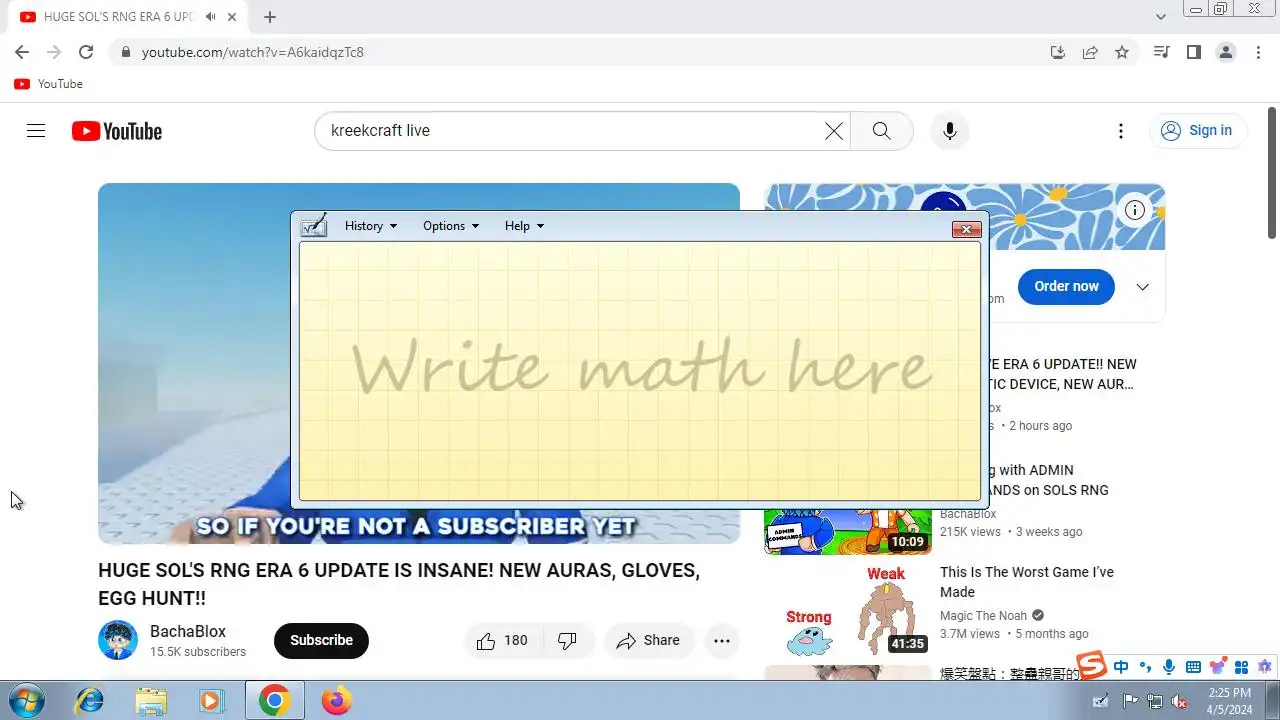The height and width of the screenshot is (720, 1280).
Task: Open the History menu in Math Input Panel
Action: pos(371,226)
